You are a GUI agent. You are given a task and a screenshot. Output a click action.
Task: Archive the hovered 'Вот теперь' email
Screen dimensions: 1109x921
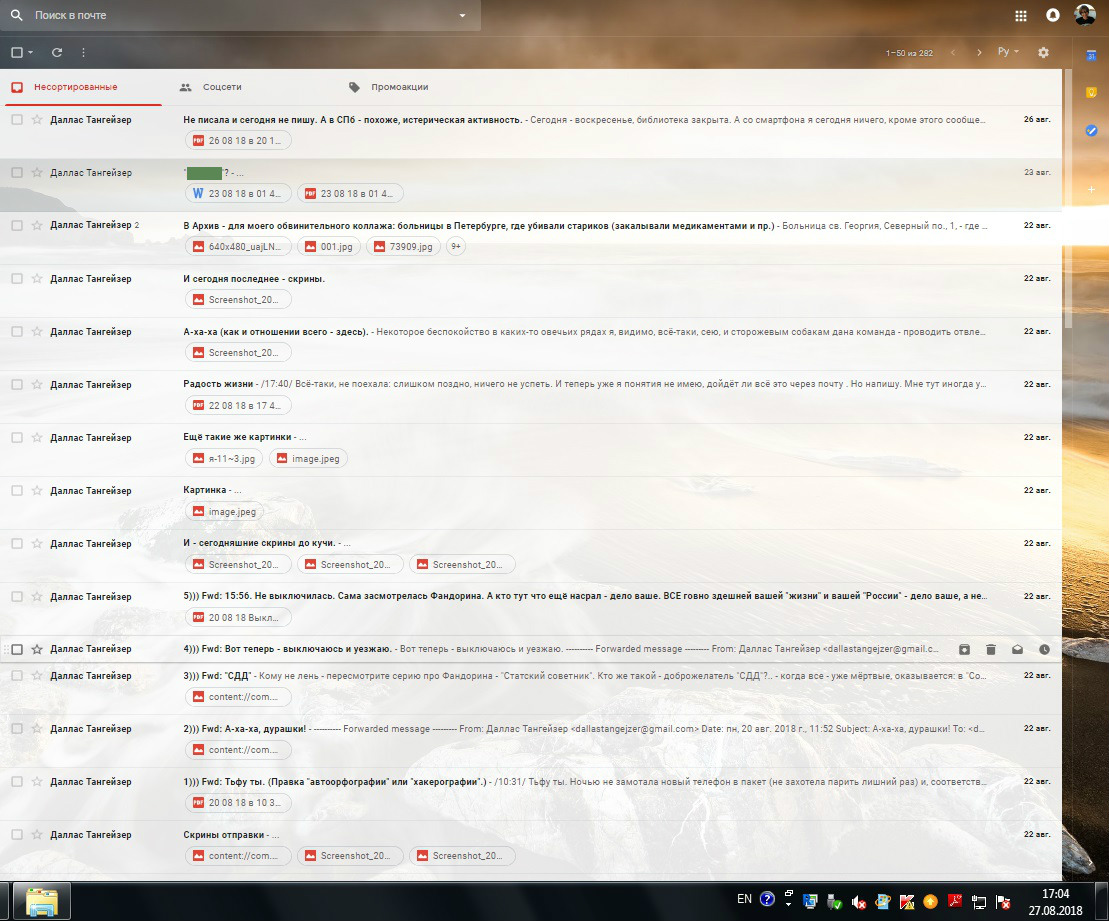(x=964, y=649)
